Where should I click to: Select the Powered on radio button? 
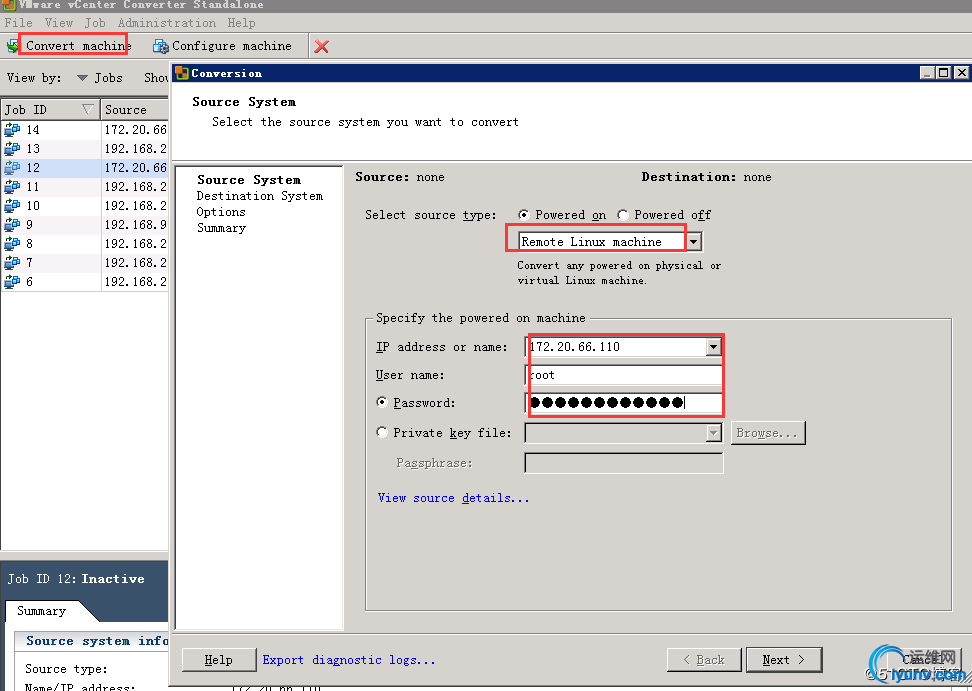(x=524, y=215)
